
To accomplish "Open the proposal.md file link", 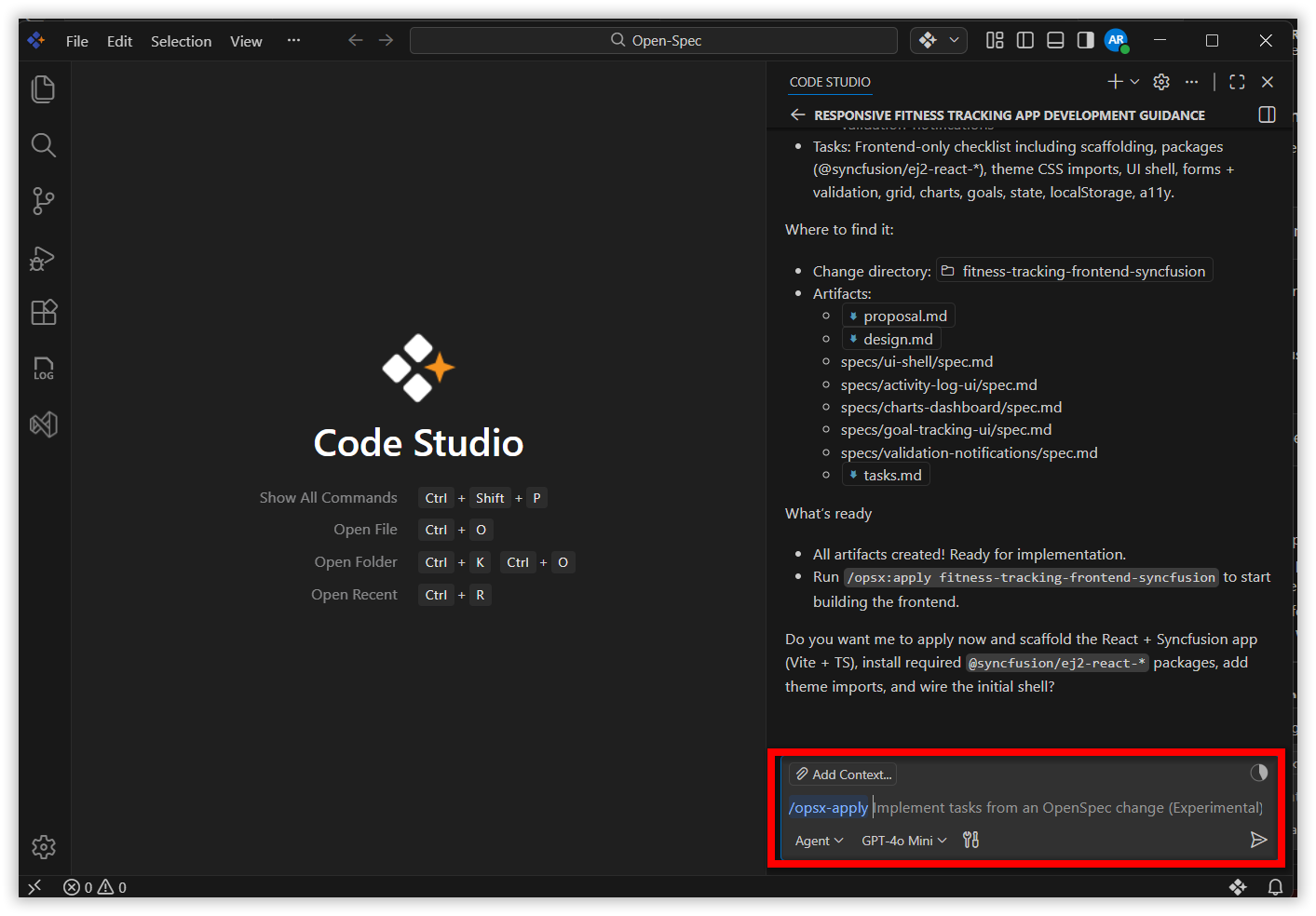I will click(x=898, y=317).
